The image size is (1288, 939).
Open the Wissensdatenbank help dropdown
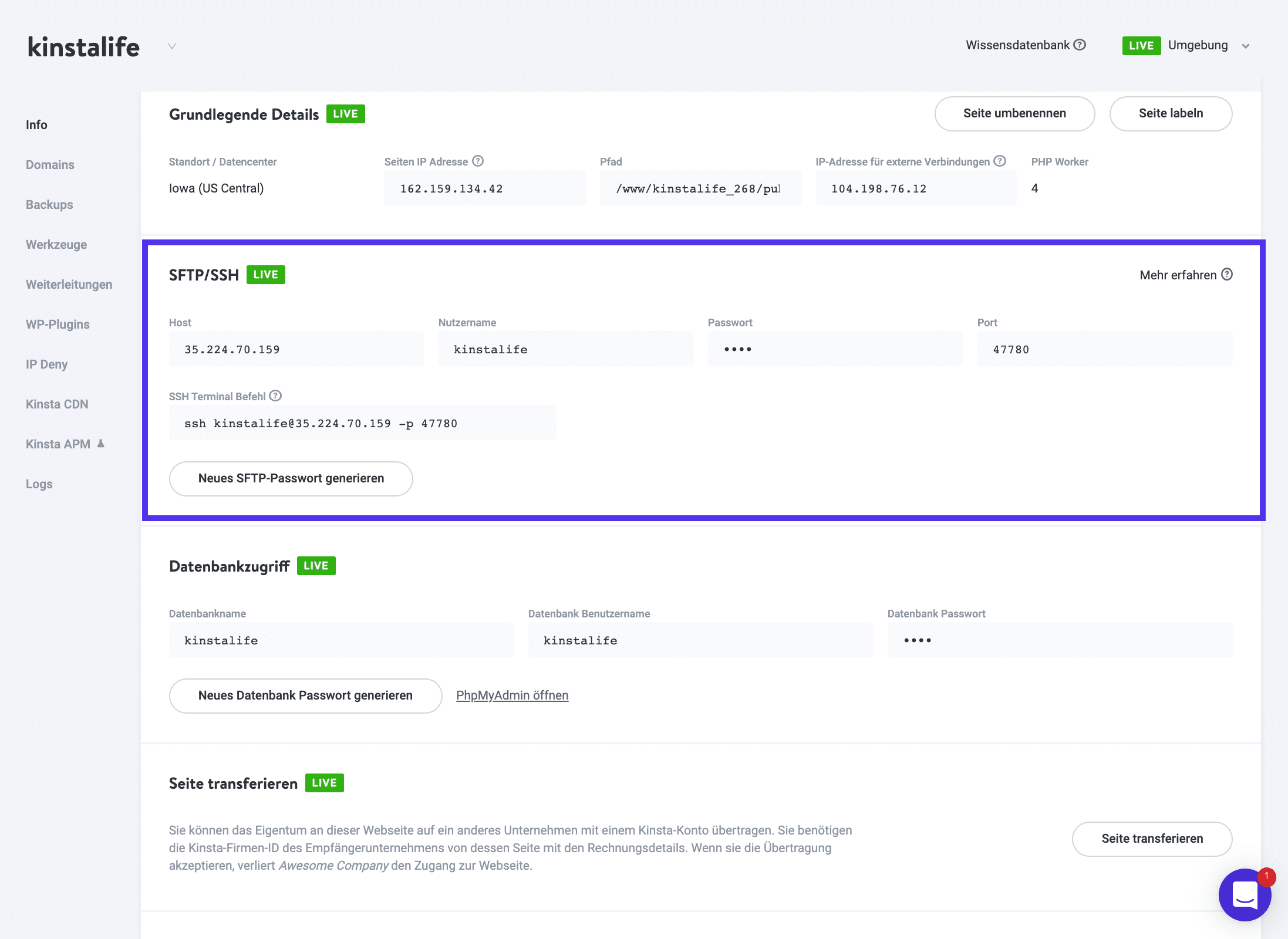click(x=1025, y=45)
